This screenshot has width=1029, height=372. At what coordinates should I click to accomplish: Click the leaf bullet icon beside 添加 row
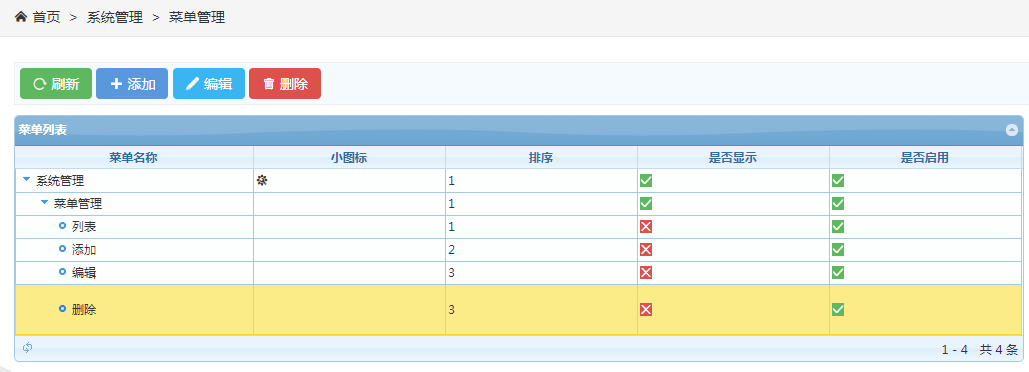point(62,249)
